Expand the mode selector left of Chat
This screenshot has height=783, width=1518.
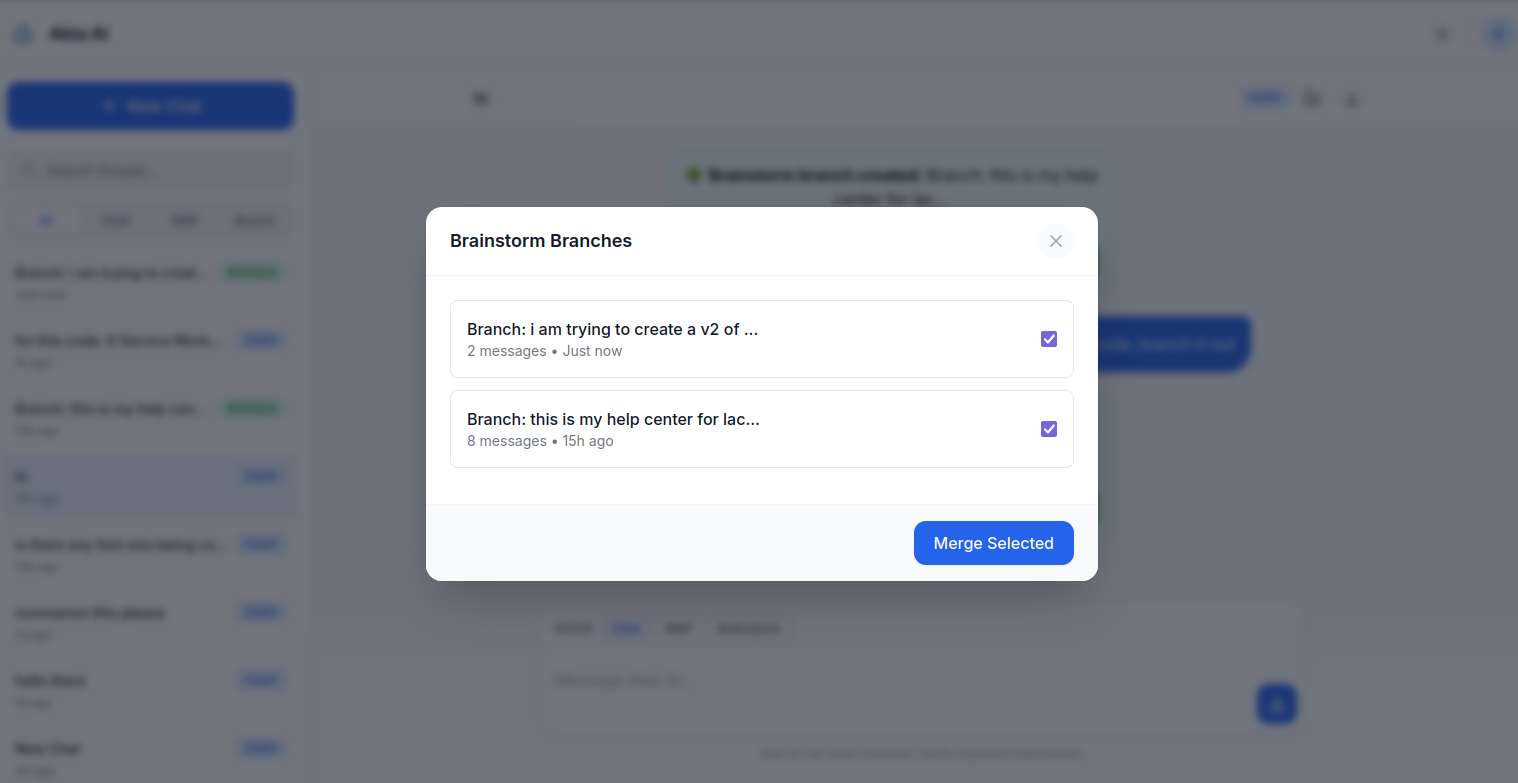coord(573,628)
